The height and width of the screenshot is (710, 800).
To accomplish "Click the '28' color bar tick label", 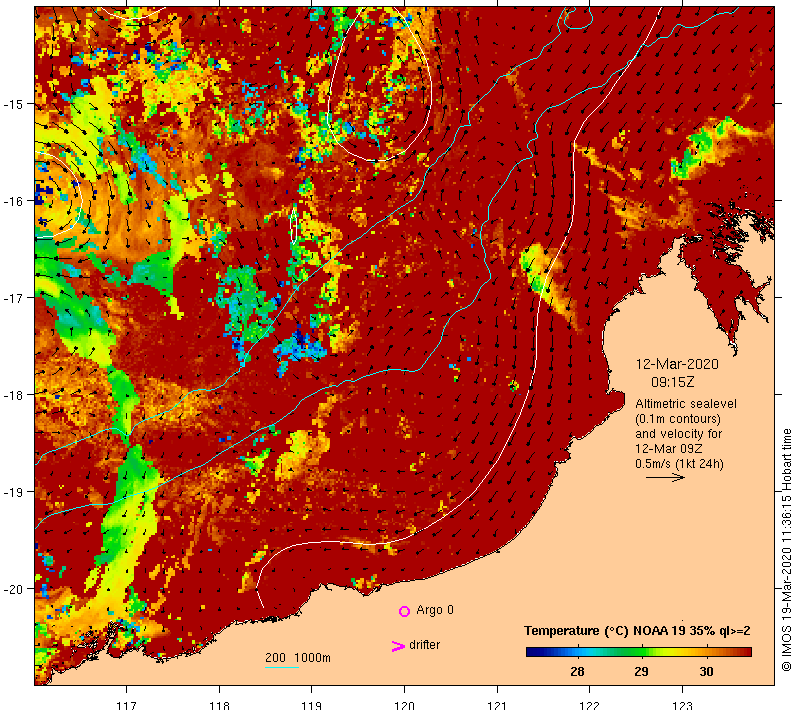I will coord(577,671).
